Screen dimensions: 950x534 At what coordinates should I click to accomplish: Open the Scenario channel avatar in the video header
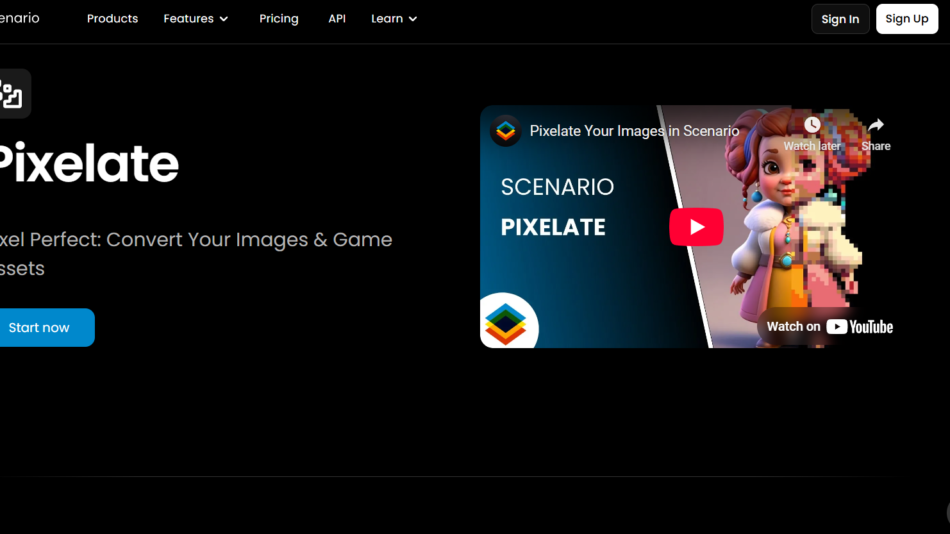pyautogui.click(x=506, y=130)
